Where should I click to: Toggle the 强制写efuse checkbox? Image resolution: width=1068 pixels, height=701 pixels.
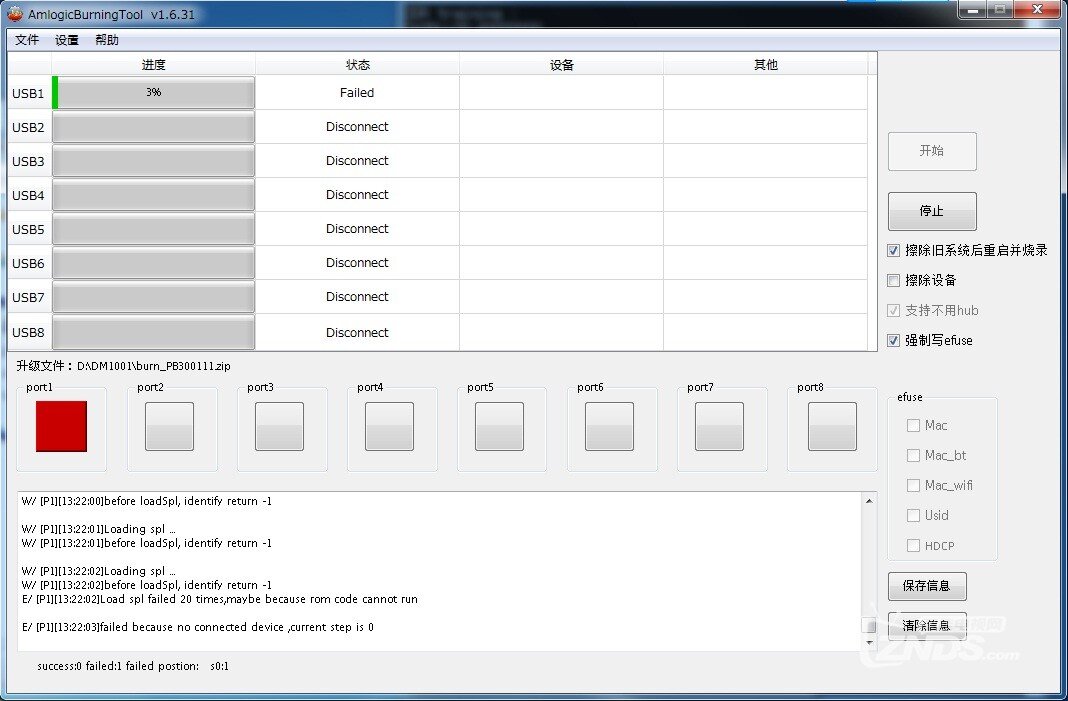click(x=894, y=341)
